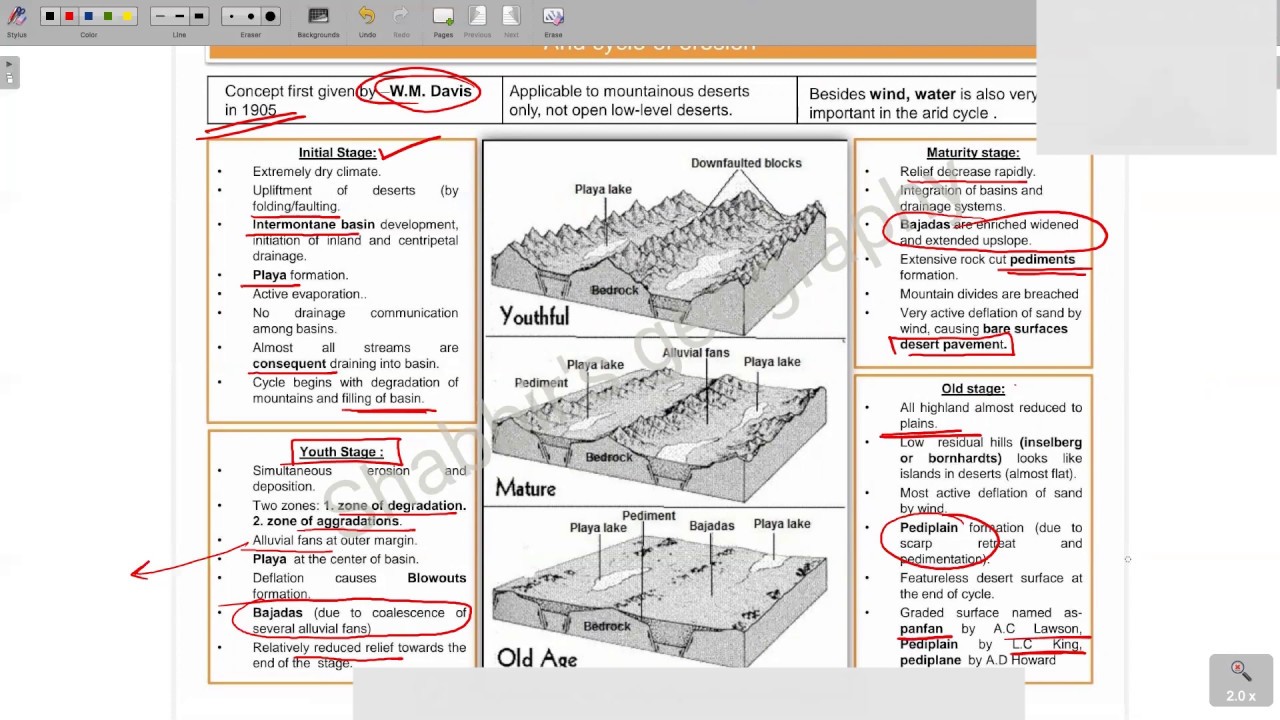Screen dimensions: 1280x720
Task: Choose the yellow pen color
Action: click(x=127, y=16)
